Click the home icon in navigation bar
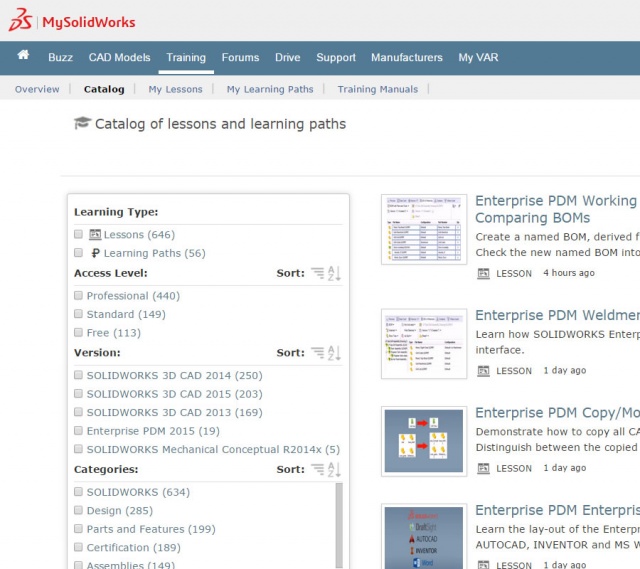The image size is (640, 569). coord(23,55)
